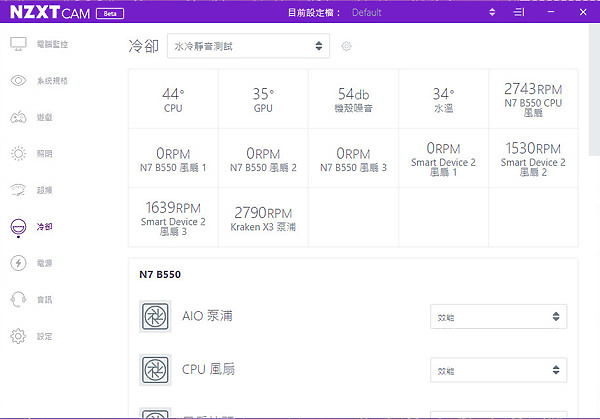Open the PC monitoring monitor icon

(x=18, y=44)
